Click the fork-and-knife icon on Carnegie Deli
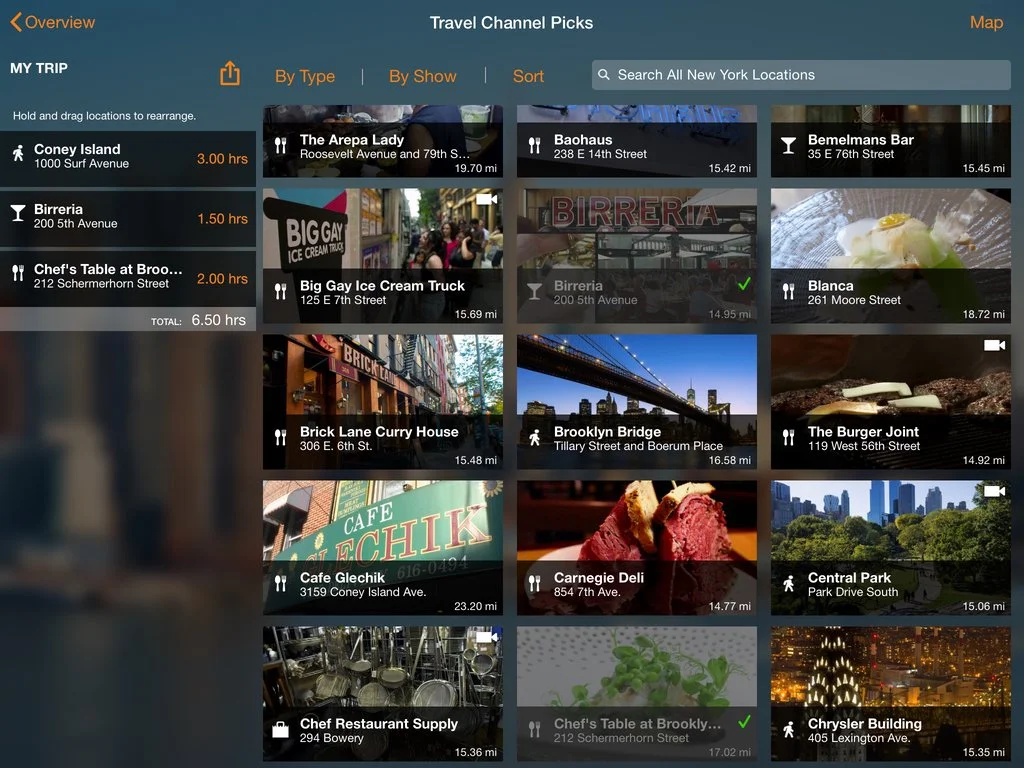 [x=535, y=584]
